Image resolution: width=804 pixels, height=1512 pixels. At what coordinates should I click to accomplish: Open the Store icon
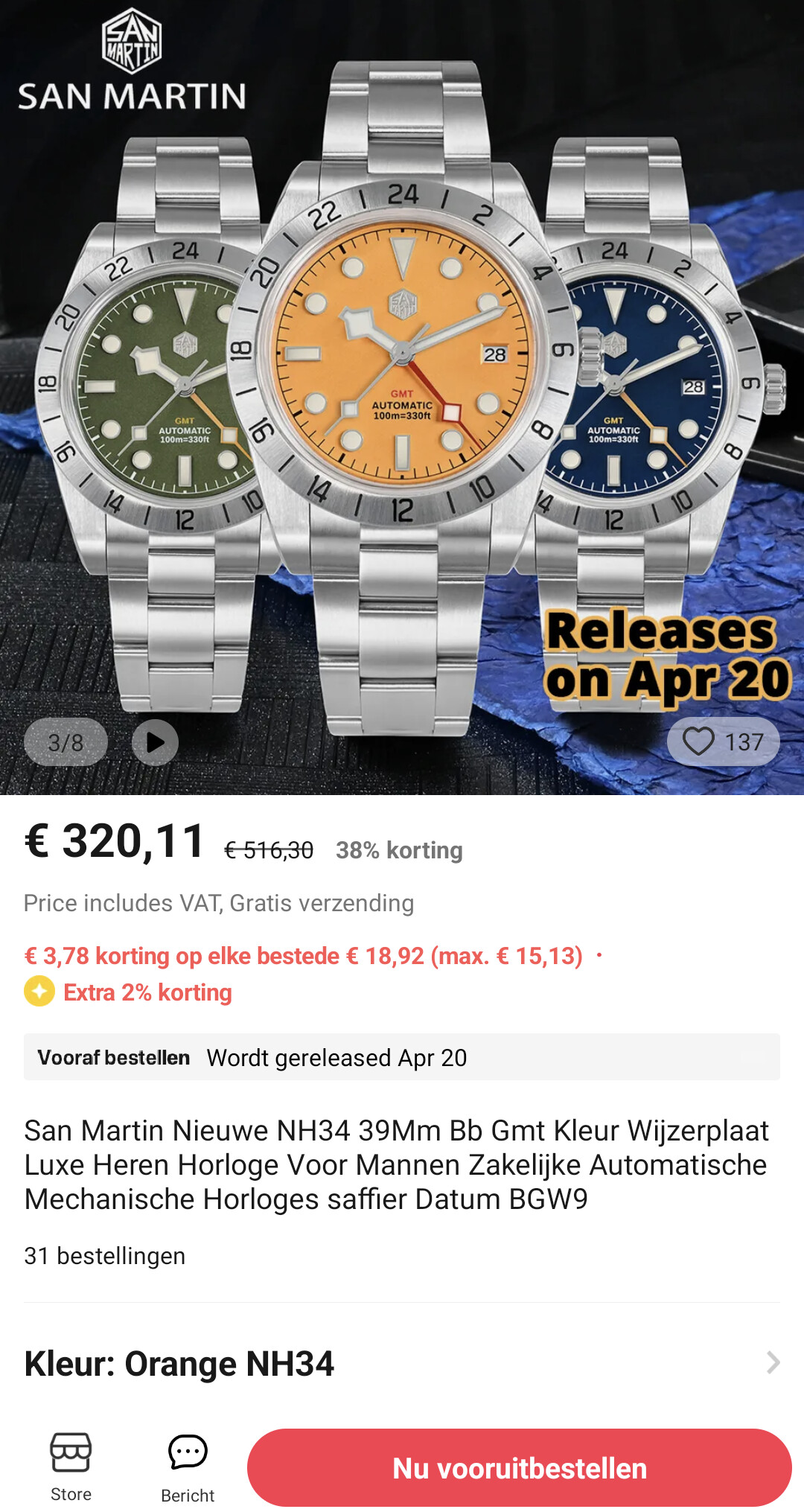pyautogui.click(x=71, y=1452)
